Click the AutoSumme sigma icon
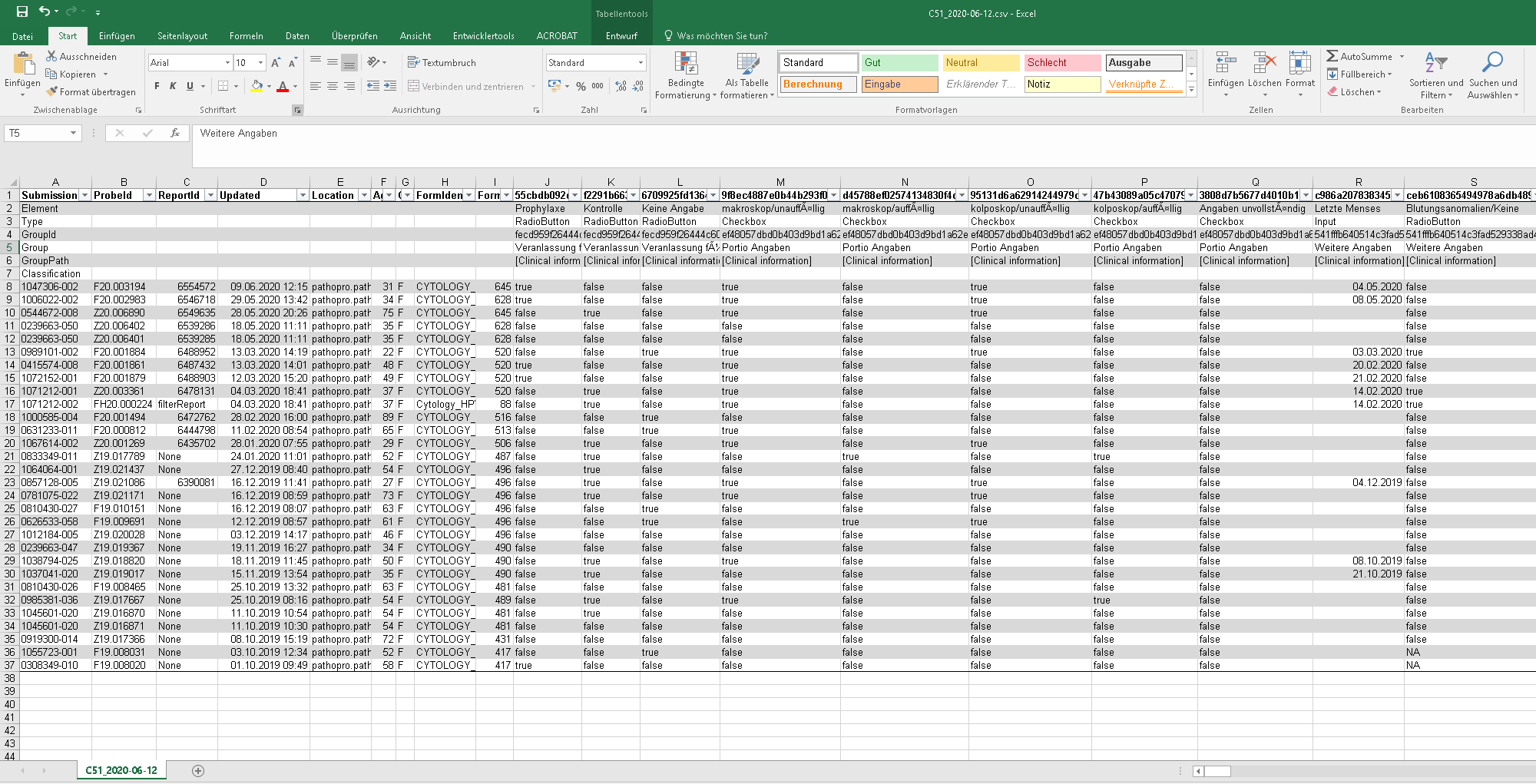This screenshot has width=1536, height=784. click(1332, 56)
